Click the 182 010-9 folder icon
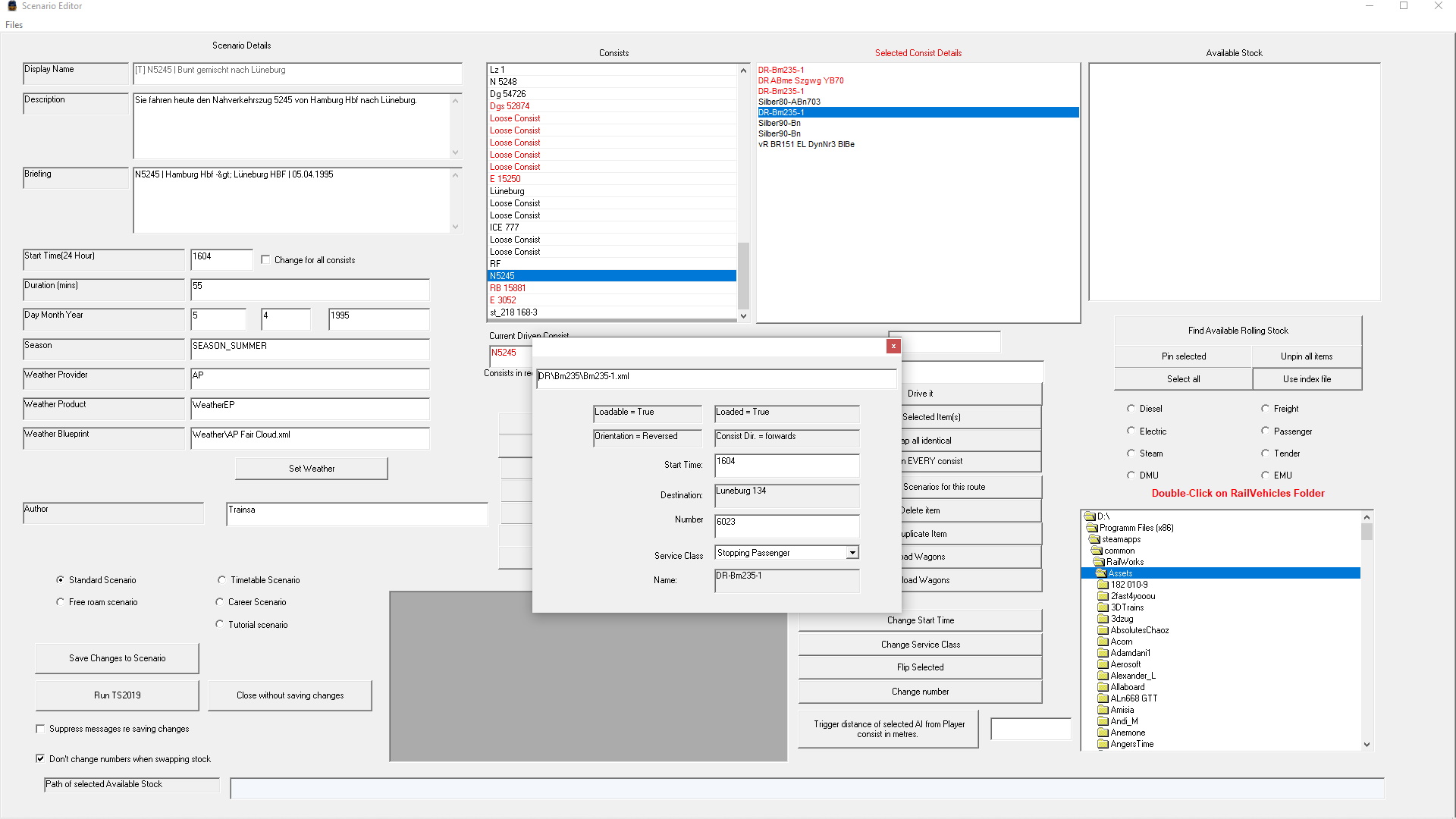Image resolution: width=1456 pixels, height=819 pixels. (x=1103, y=585)
